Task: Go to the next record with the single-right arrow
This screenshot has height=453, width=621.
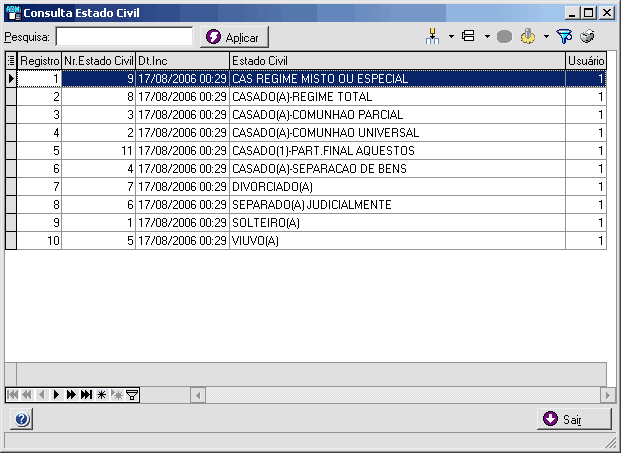Action: coord(57,395)
